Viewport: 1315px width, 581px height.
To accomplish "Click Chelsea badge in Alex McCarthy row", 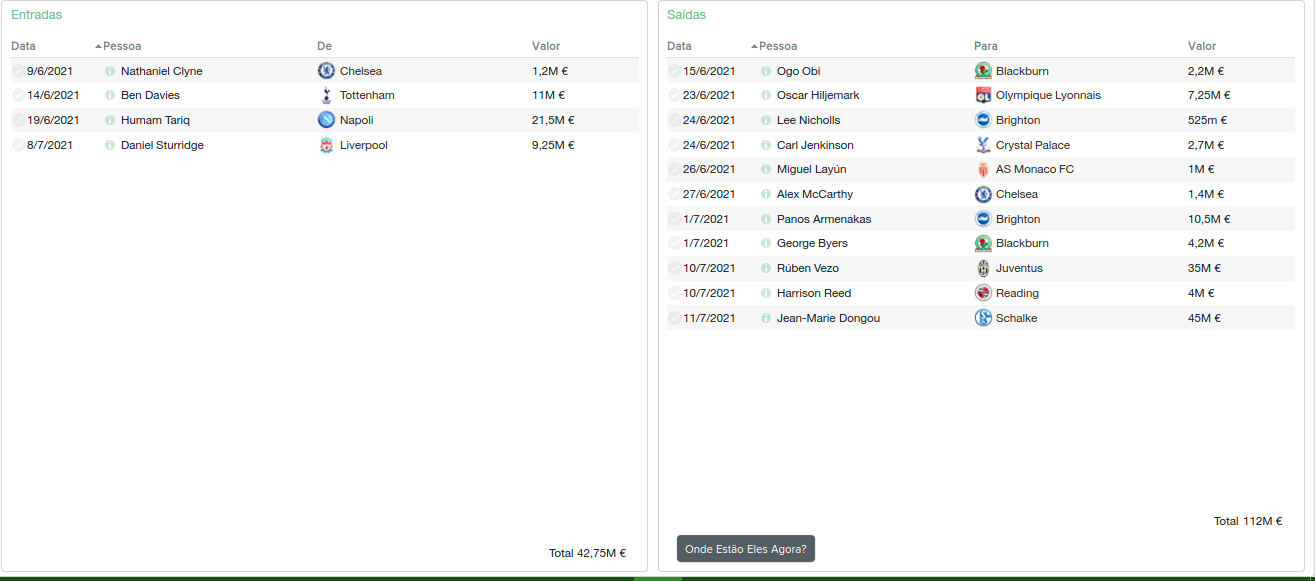I will tap(983, 194).
